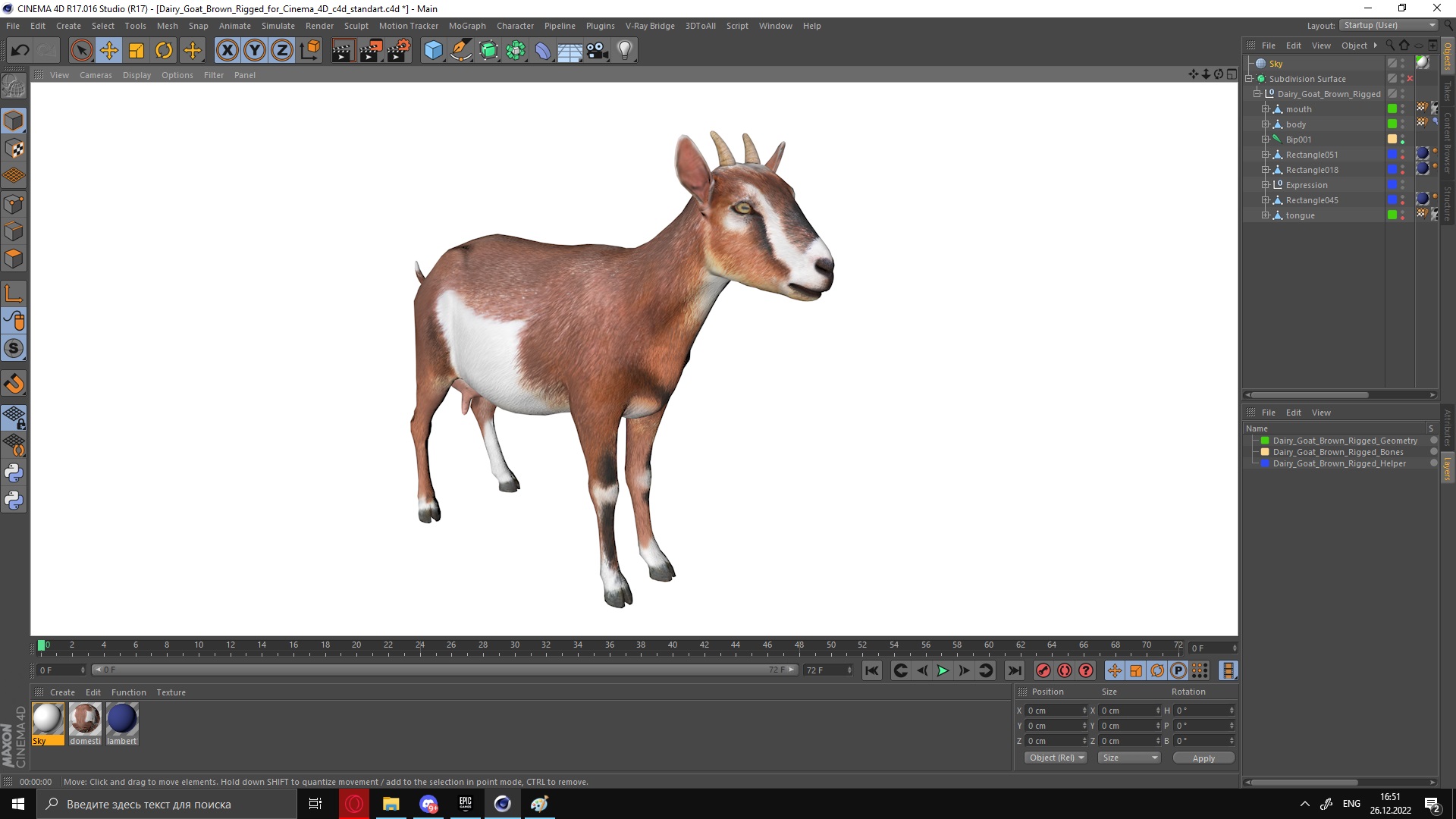Screen dimensions: 1456x819
Task: Open the Windows Start menu
Action: coord(18,804)
